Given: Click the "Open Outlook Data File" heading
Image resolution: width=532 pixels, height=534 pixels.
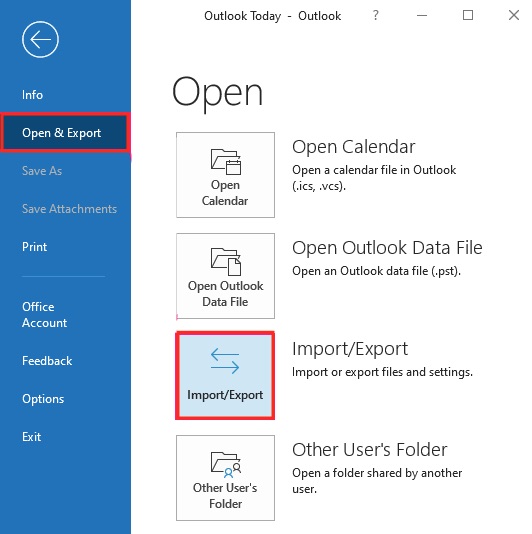Looking at the screenshot, I should click(387, 248).
